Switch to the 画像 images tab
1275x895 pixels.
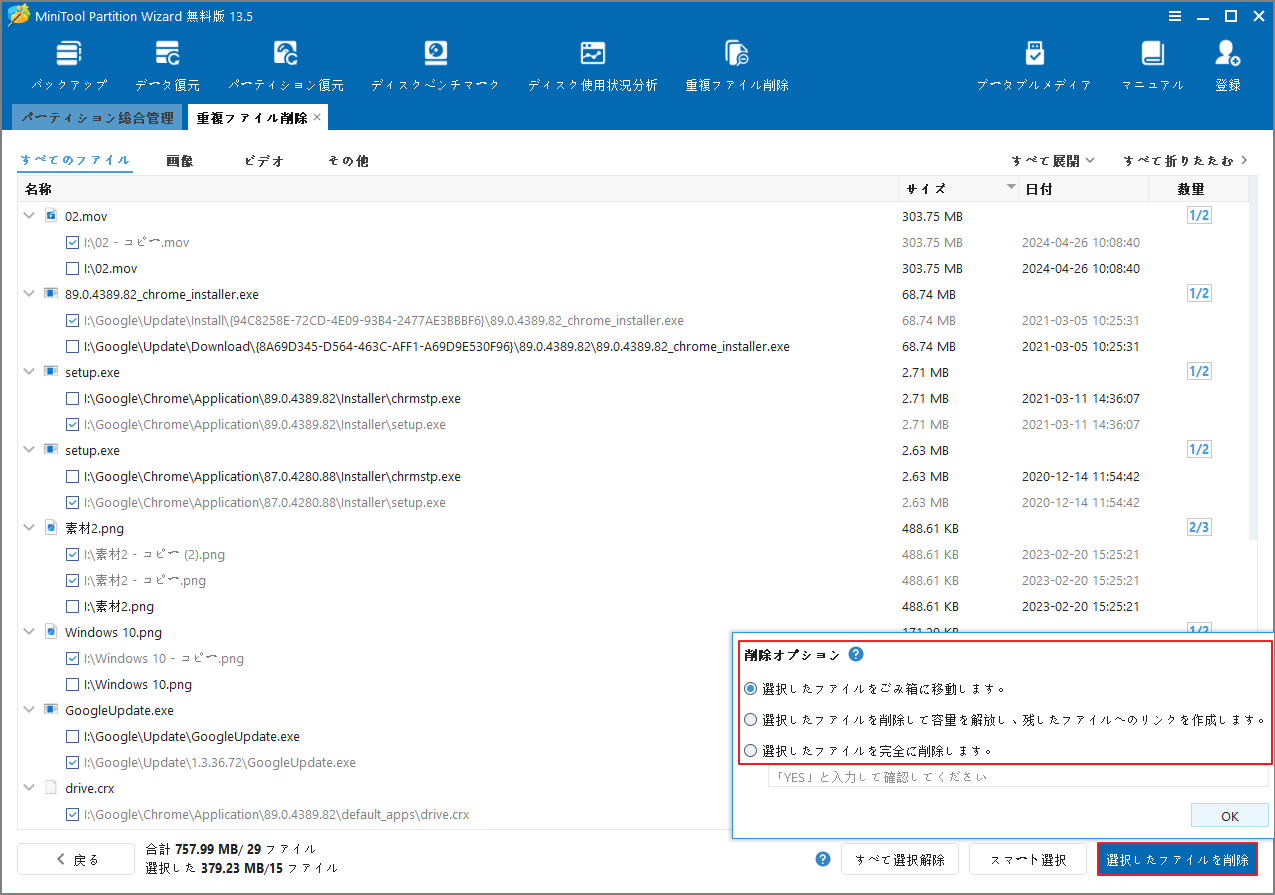179,160
